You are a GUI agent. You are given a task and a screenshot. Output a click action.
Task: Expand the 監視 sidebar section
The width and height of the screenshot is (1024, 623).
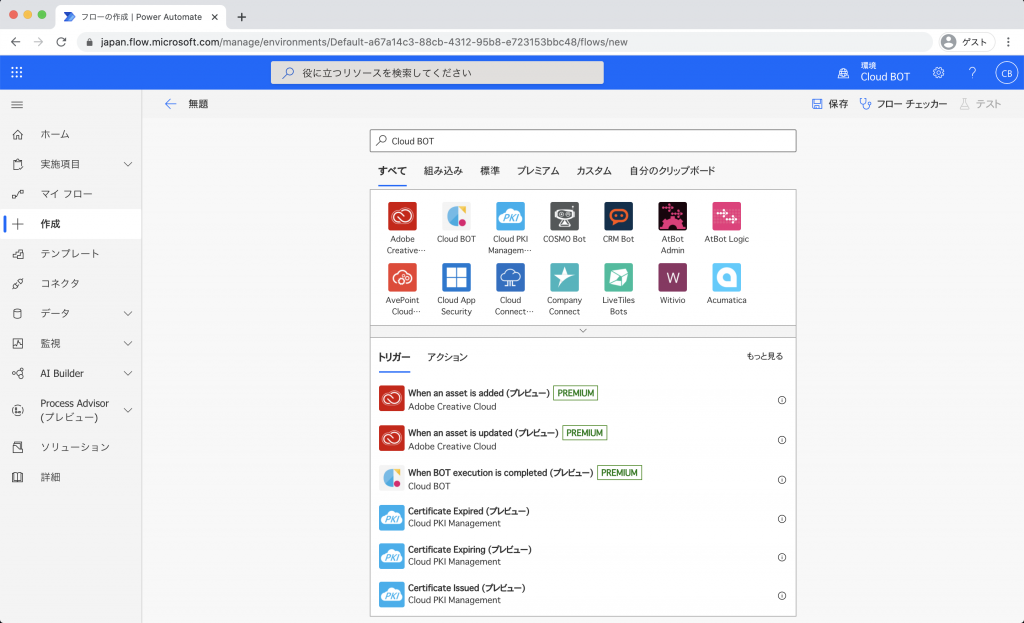point(128,343)
